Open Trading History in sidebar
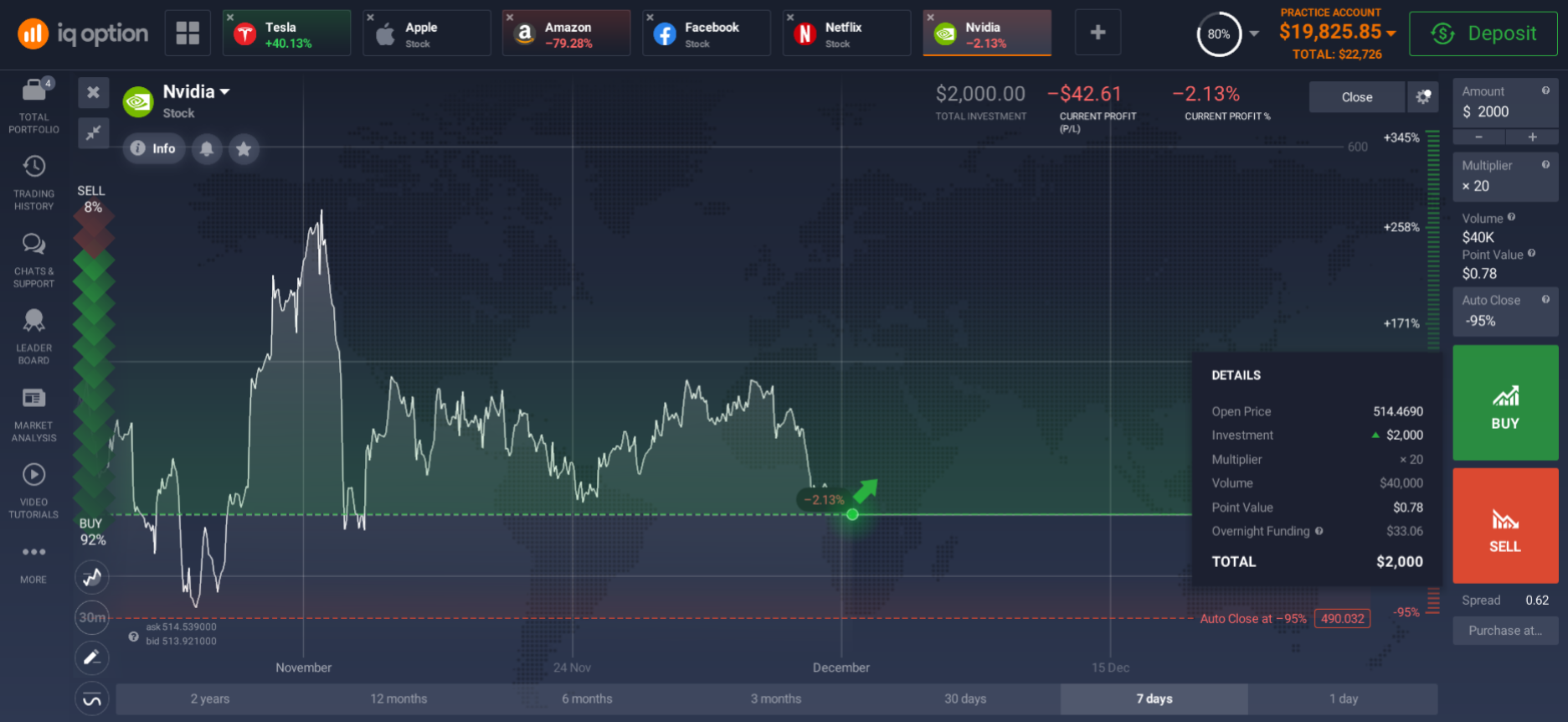This screenshot has width=1568, height=722. 33,182
